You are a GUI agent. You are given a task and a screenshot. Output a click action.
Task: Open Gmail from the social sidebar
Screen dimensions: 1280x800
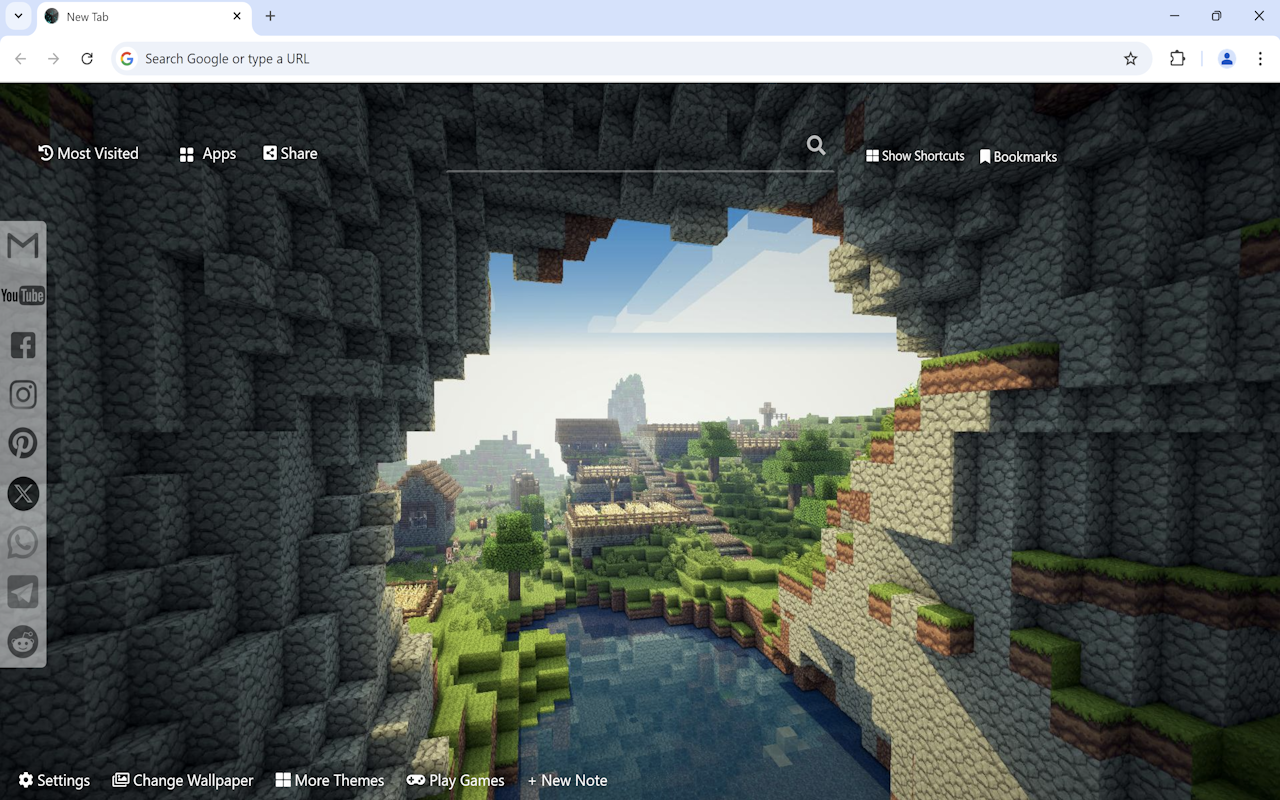tap(22, 246)
